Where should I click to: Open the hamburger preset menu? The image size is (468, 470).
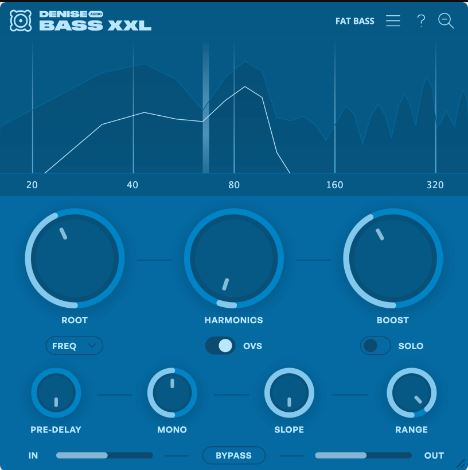coord(393,21)
